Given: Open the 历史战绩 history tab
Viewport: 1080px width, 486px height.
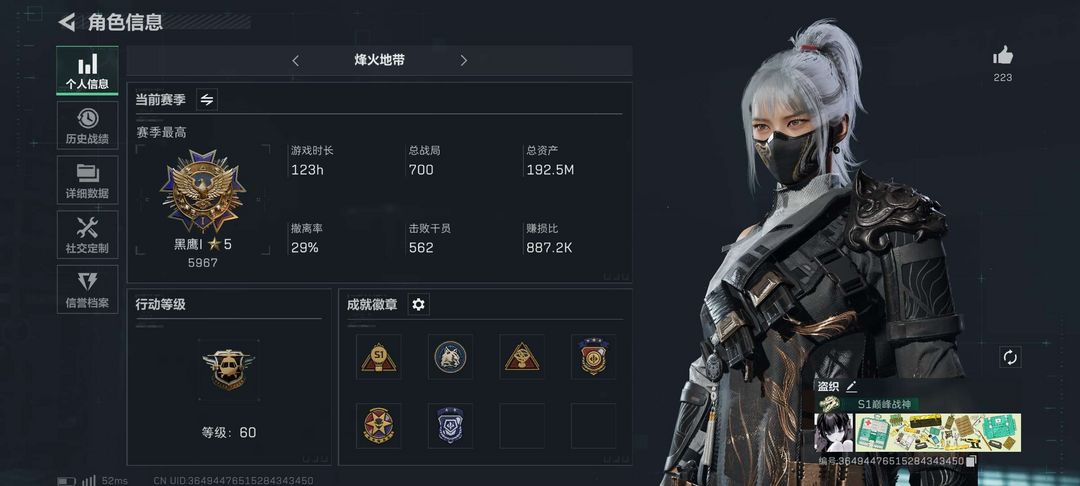Looking at the screenshot, I should tap(87, 125).
